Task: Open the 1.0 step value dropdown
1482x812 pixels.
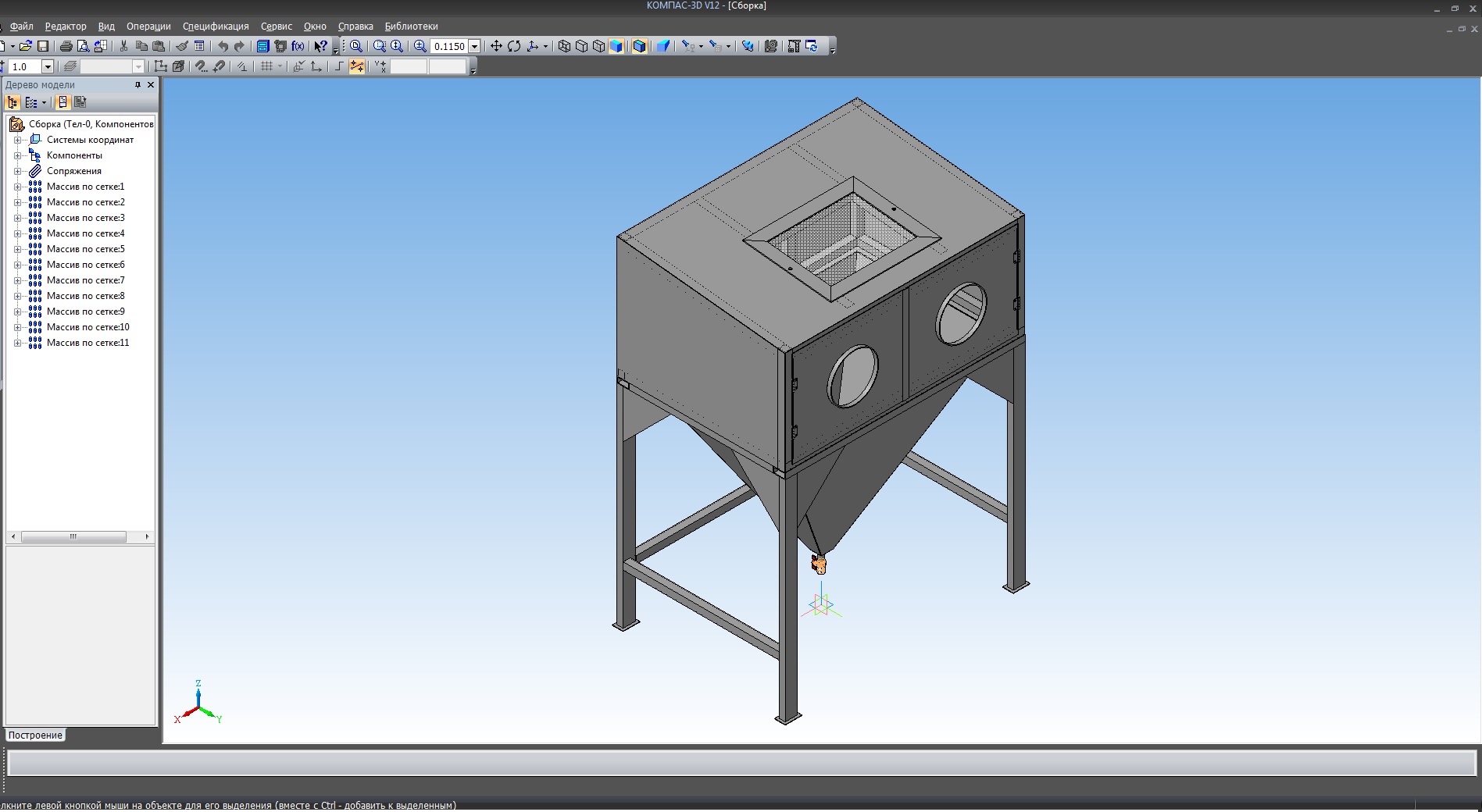Action: (48, 66)
